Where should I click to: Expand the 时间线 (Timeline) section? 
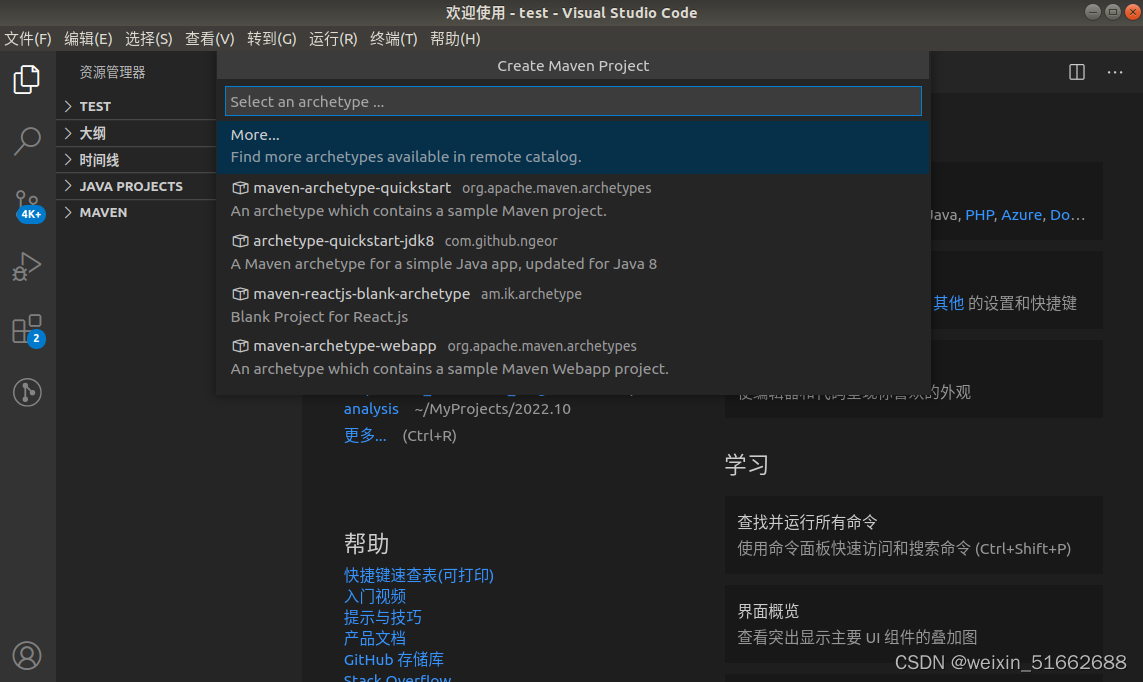(98, 159)
